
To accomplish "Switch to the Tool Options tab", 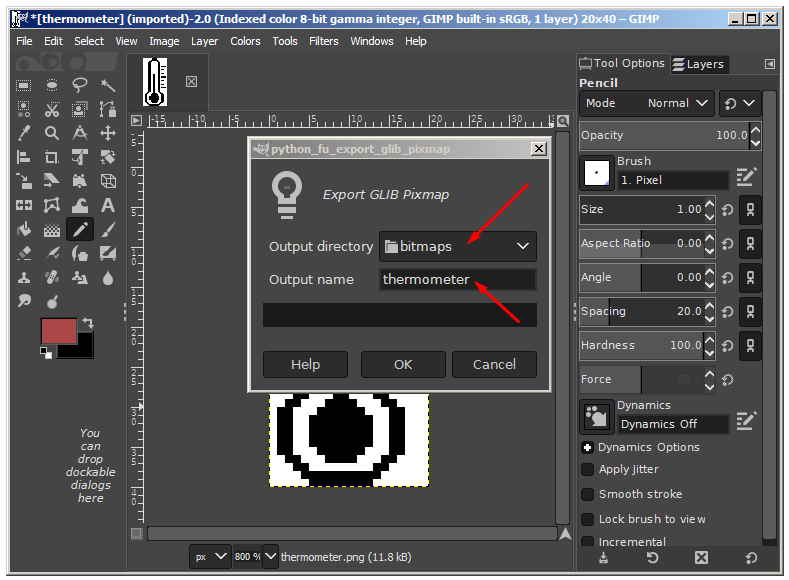I will click(622, 63).
